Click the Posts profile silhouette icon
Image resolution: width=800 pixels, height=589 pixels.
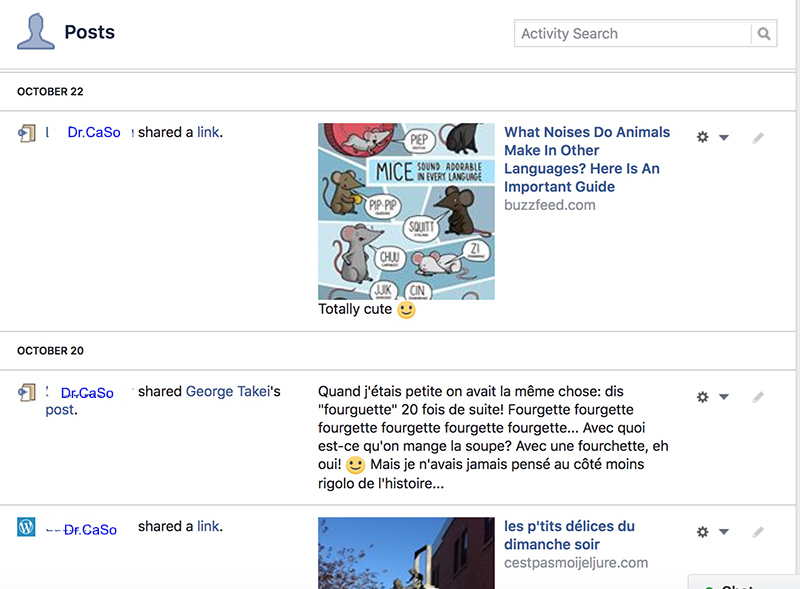[35, 32]
